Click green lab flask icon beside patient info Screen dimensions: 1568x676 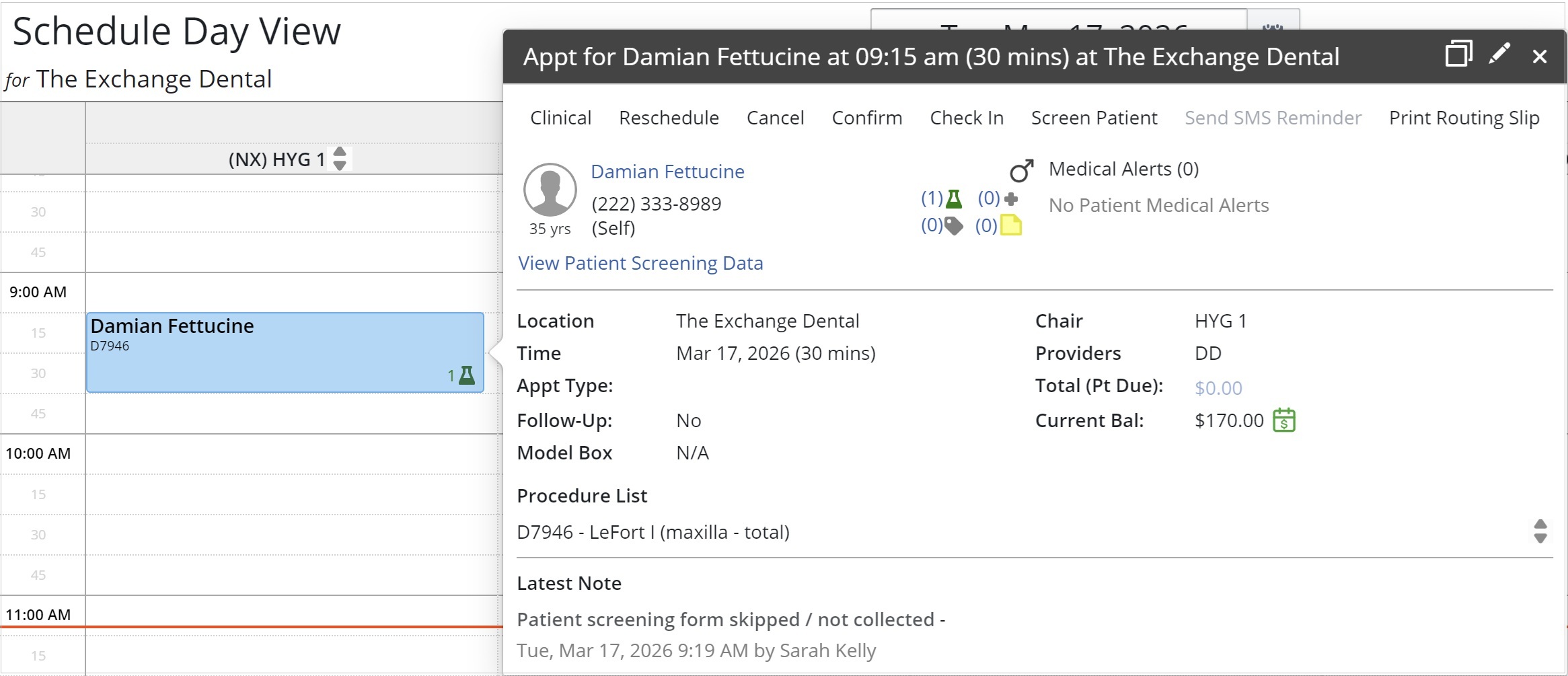[953, 199]
